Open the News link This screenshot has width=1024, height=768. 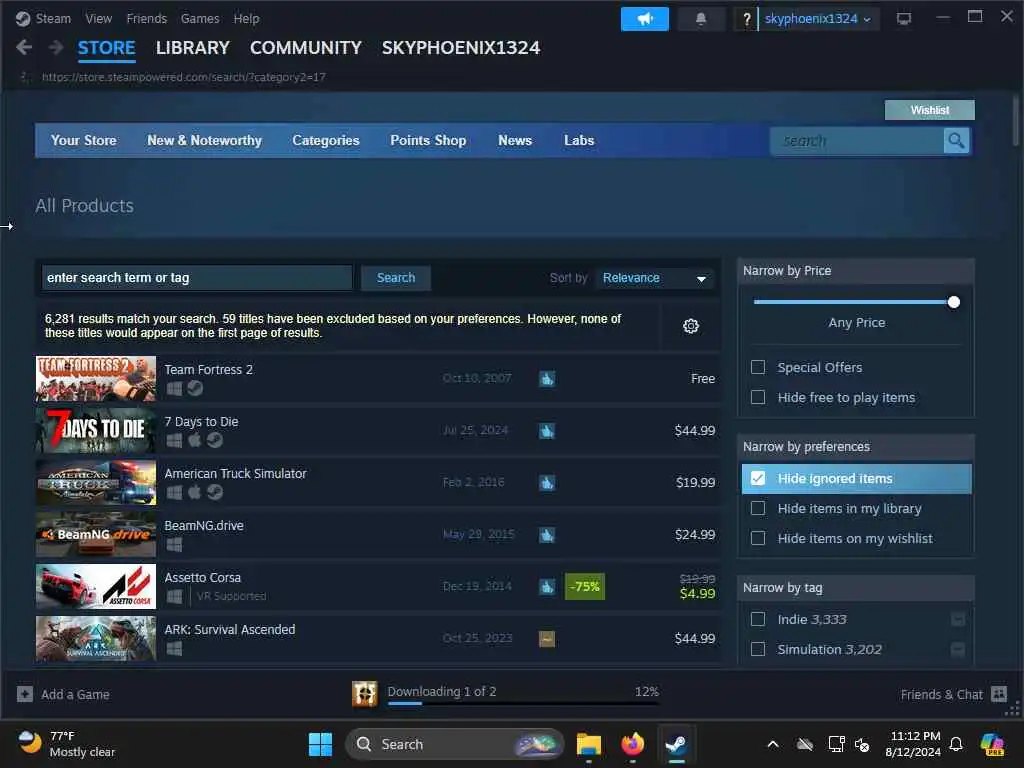(x=515, y=140)
